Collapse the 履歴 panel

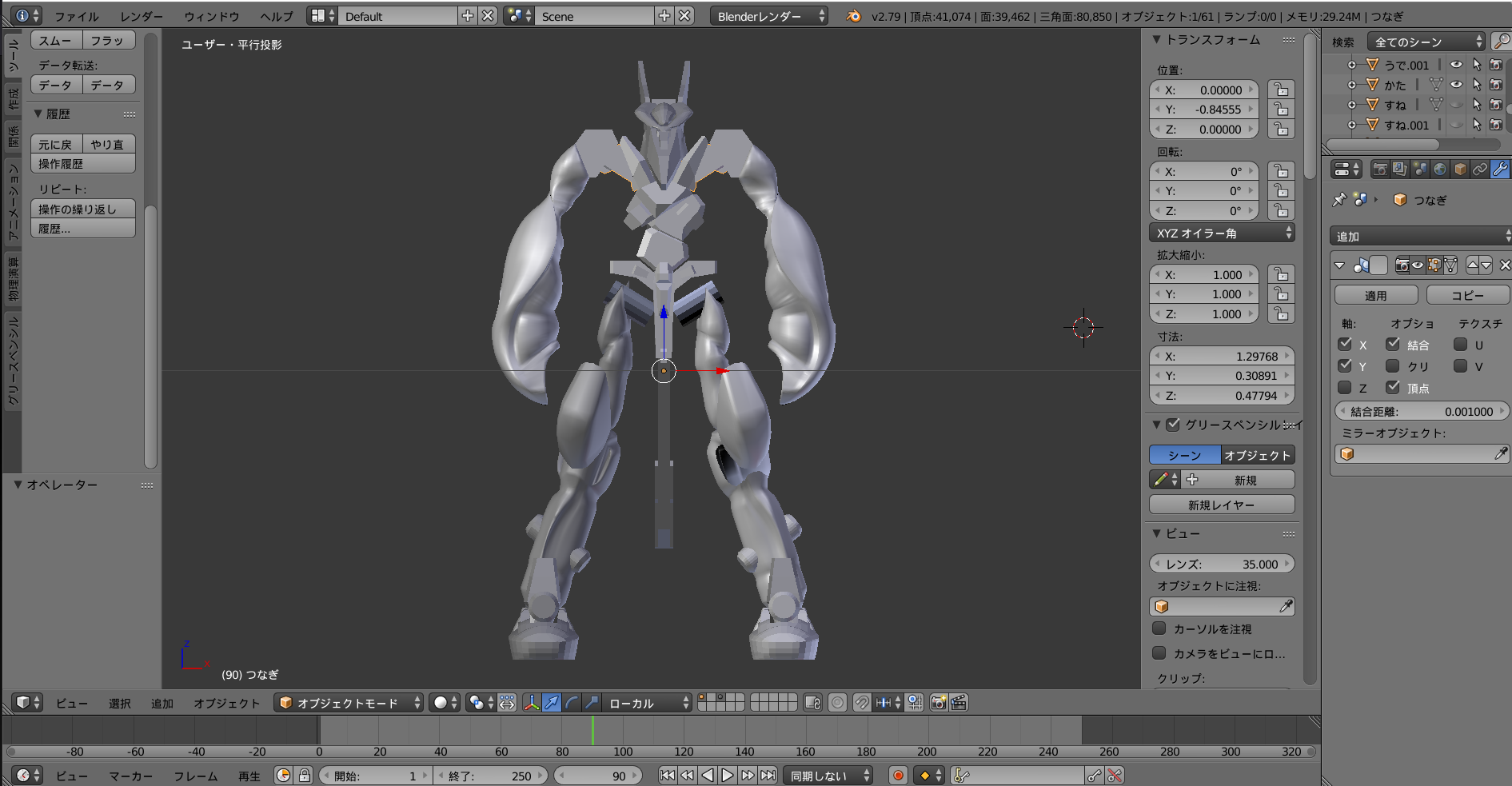38,114
